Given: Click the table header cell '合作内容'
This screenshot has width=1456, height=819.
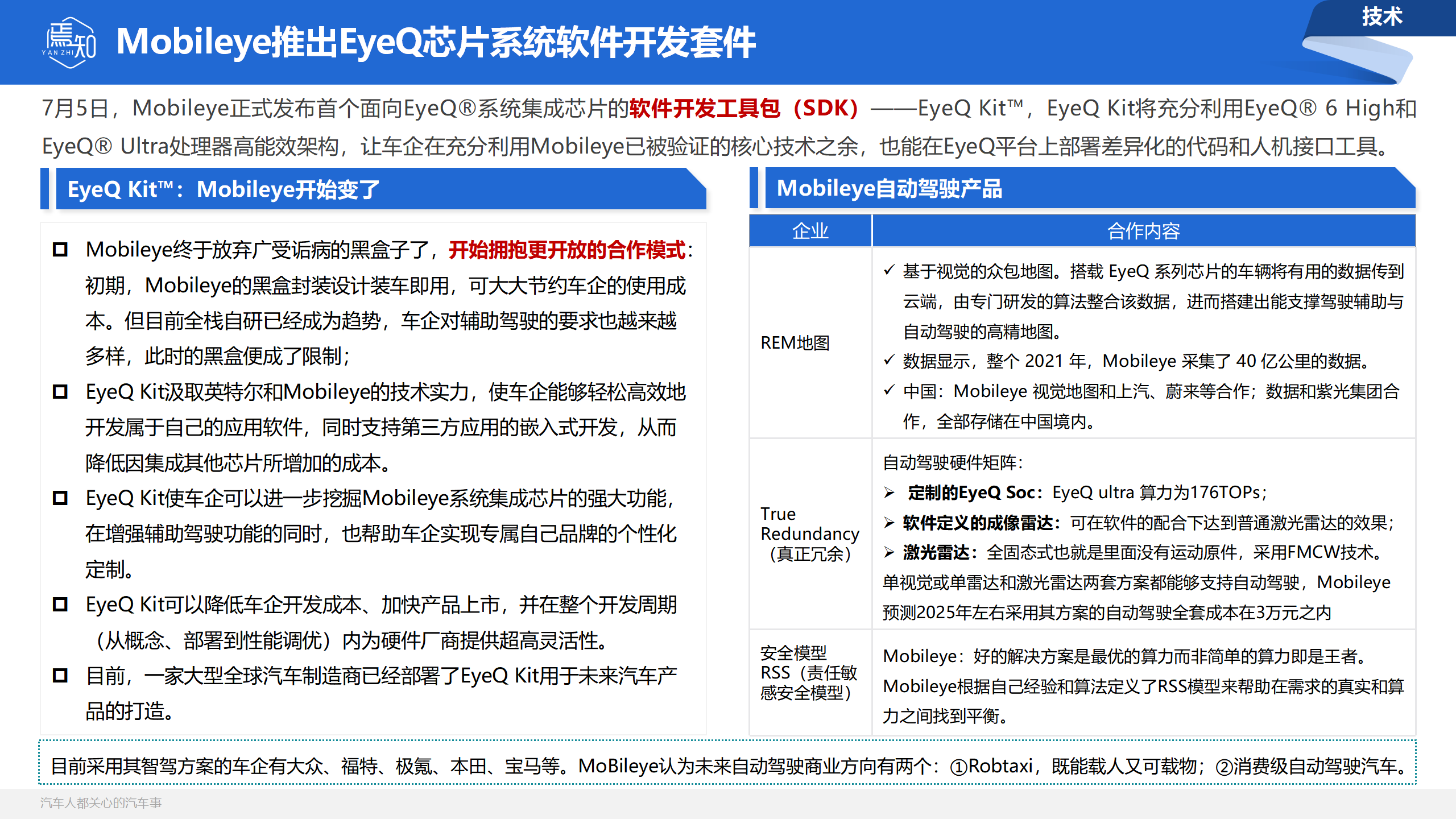Looking at the screenshot, I should pos(1144,231).
